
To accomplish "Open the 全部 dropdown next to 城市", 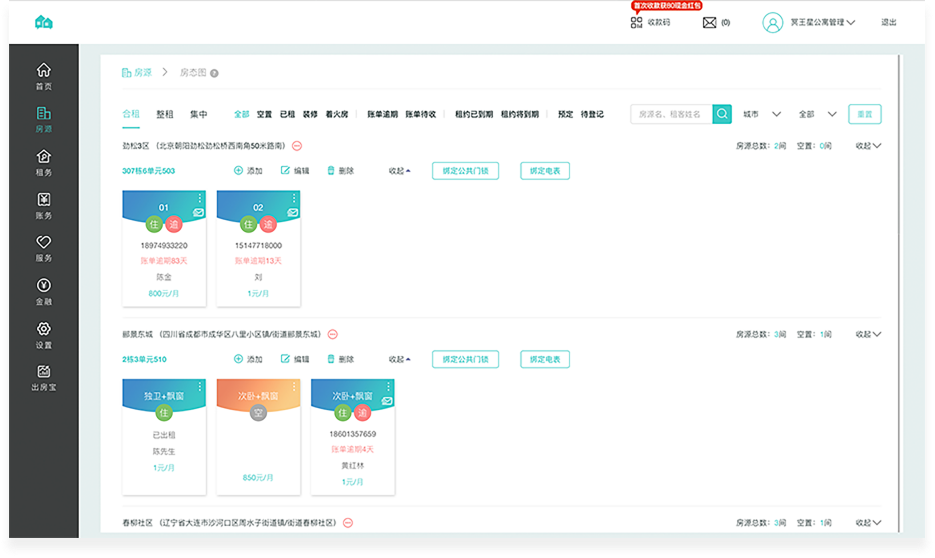I will pos(818,114).
